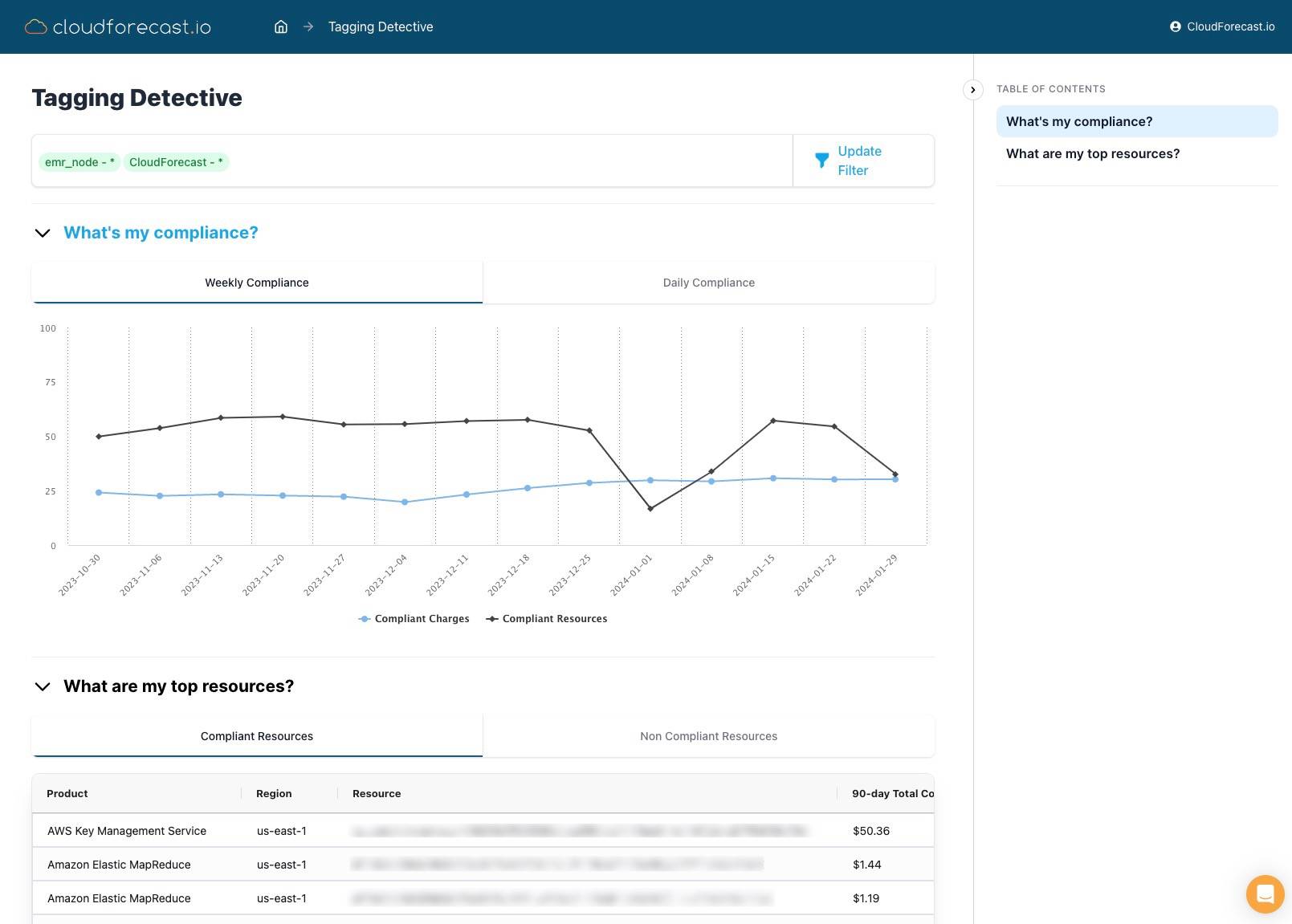Click inside the tag filter field

coord(412,161)
